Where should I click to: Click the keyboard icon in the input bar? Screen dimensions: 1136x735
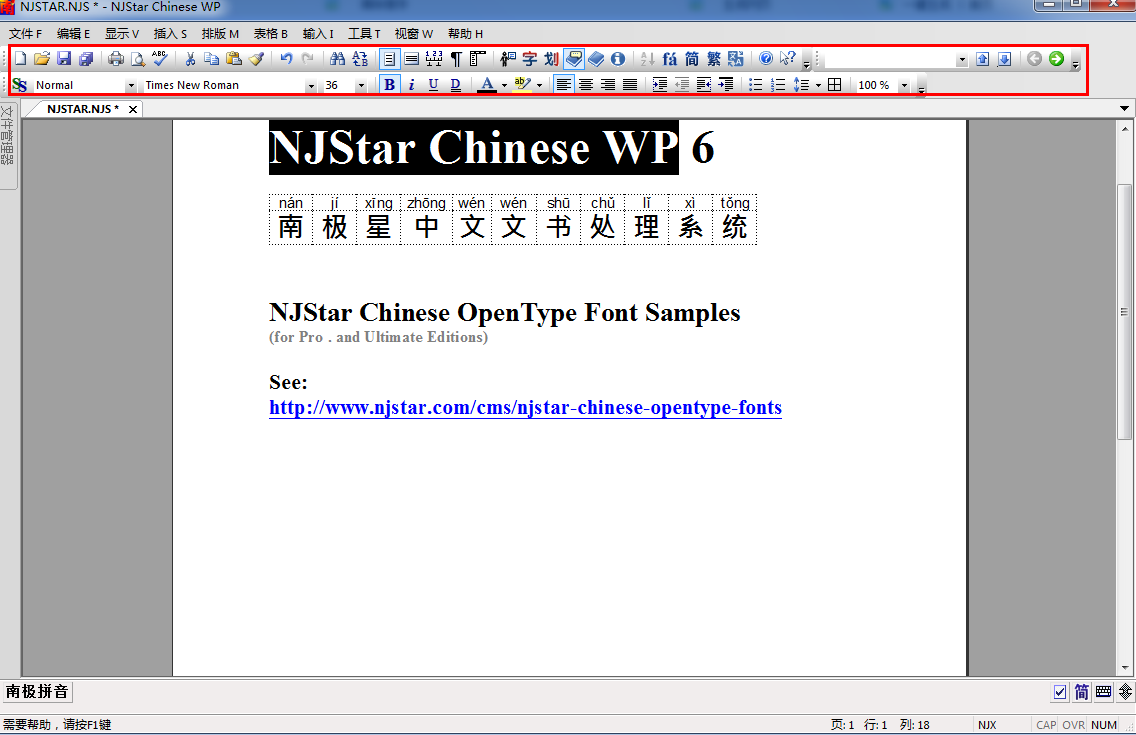[x=1104, y=692]
